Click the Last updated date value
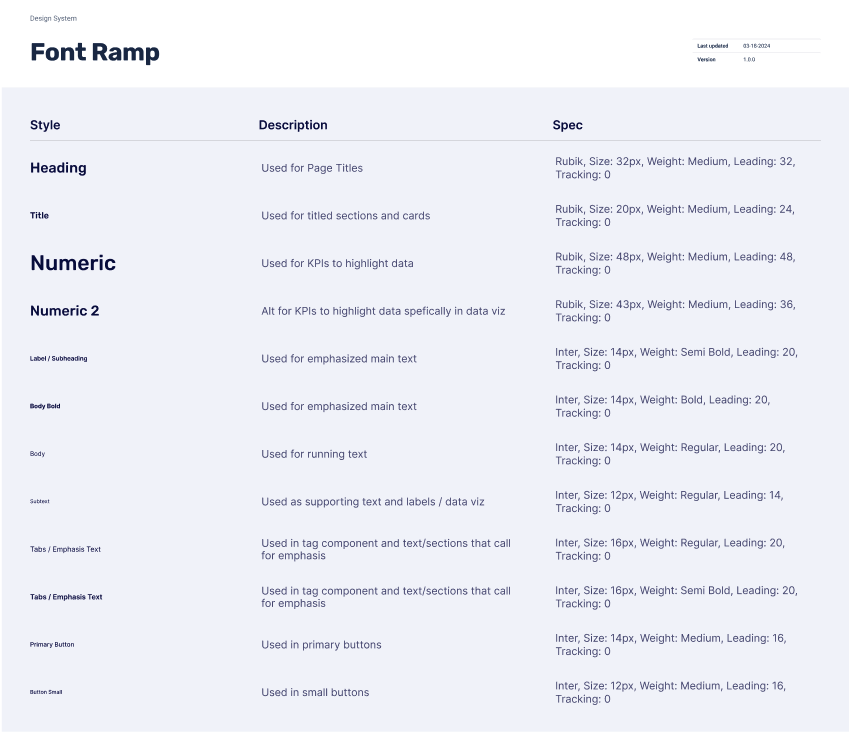This screenshot has height=732, width=849. (x=756, y=46)
